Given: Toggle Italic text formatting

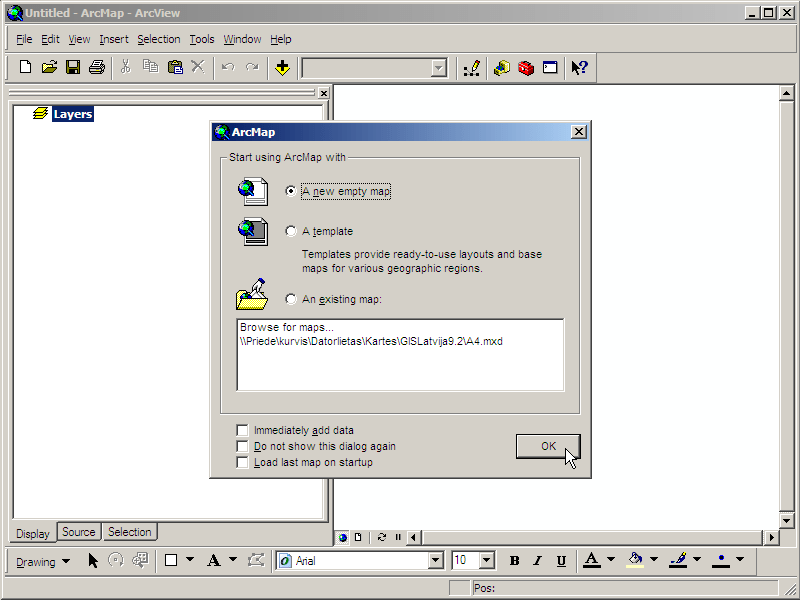Looking at the screenshot, I should tap(537, 561).
